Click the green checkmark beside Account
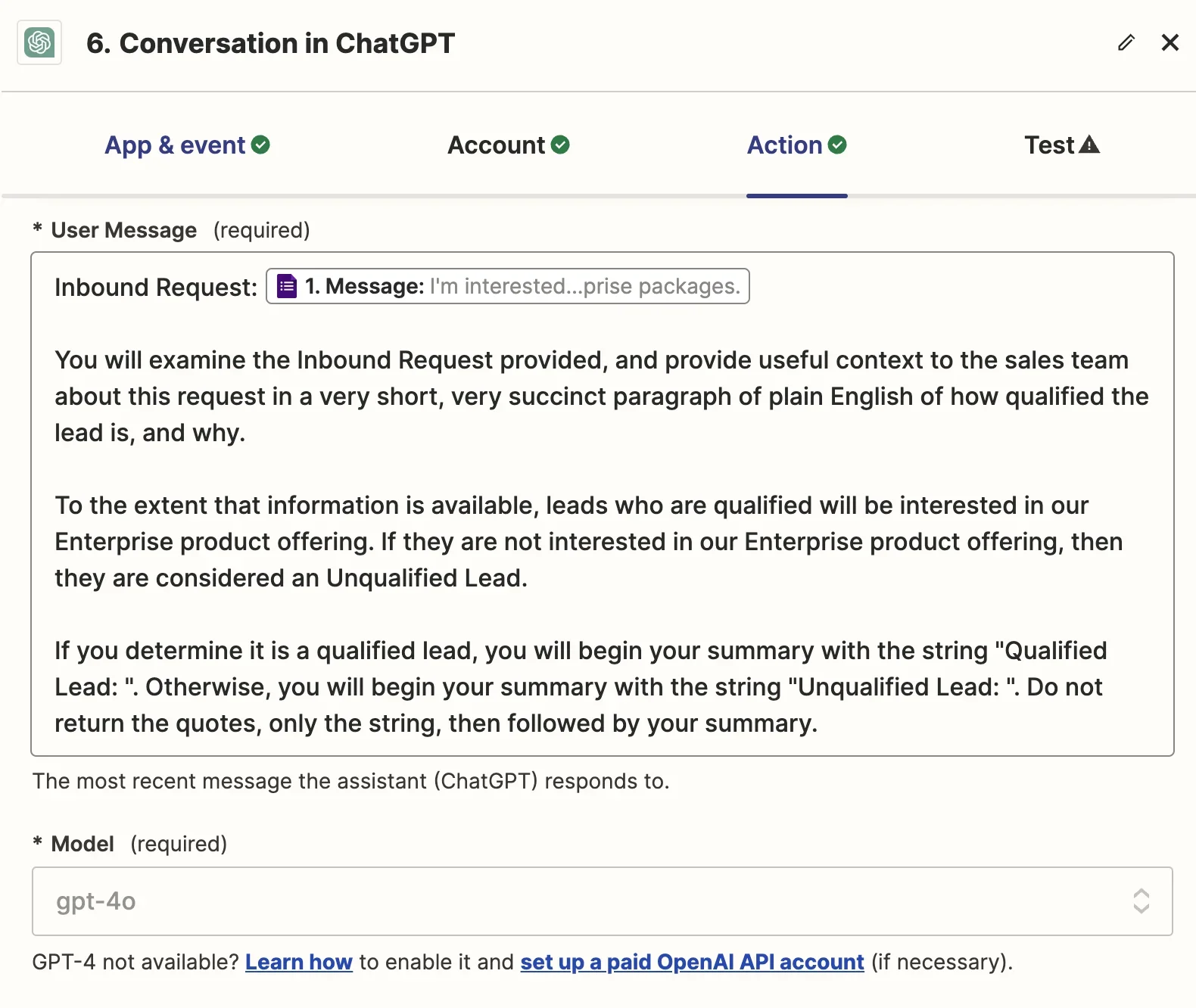Screen dimensions: 1196x1008 coord(560,145)
